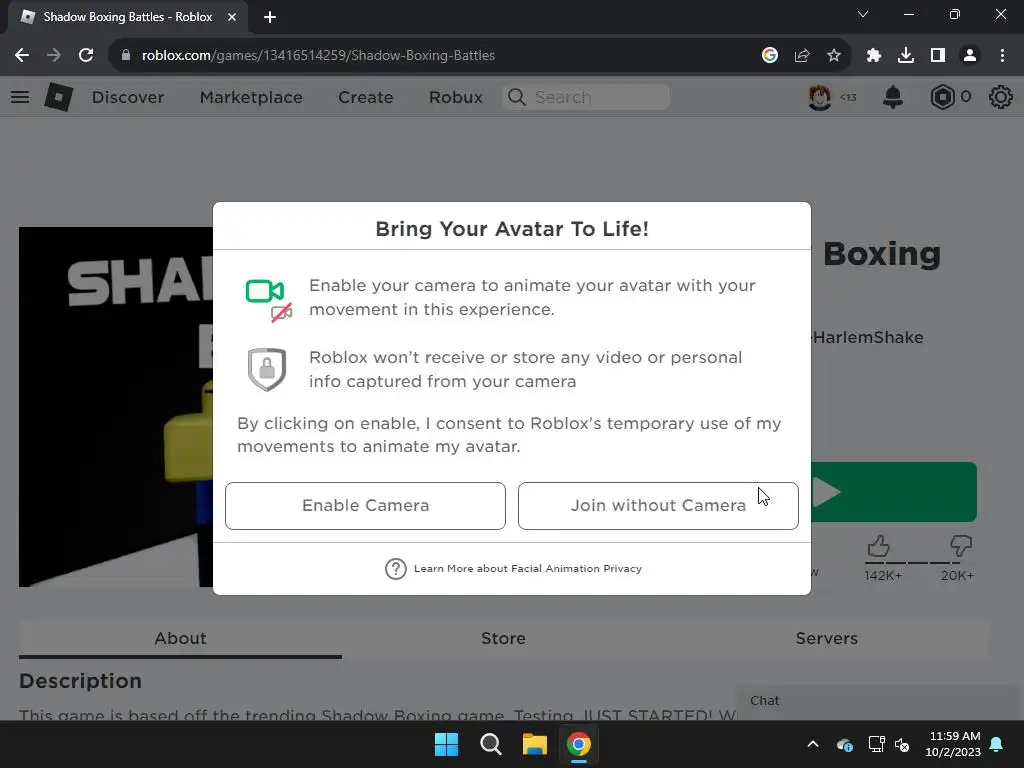Click the "Description" heading

(80, 681)
